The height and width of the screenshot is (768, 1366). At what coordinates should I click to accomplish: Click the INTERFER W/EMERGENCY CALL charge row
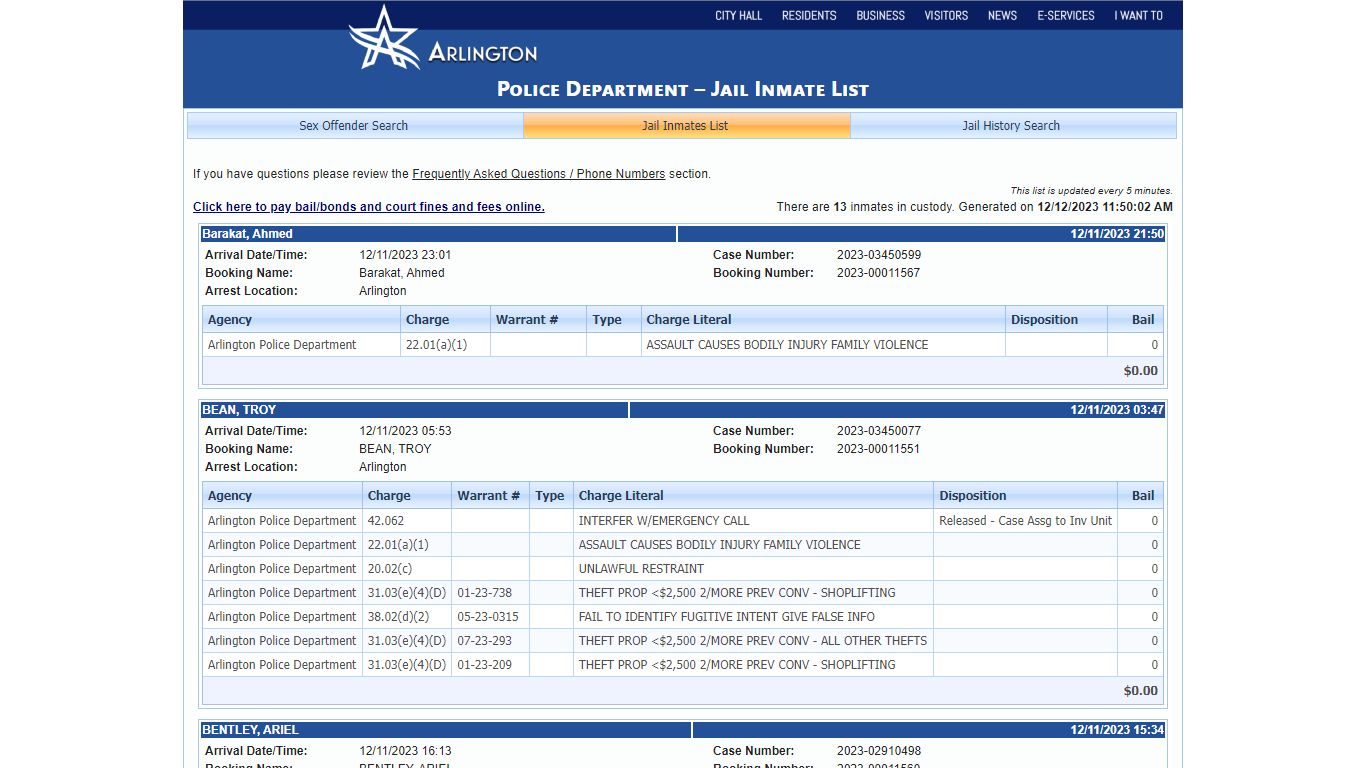(x=683, y=521)
